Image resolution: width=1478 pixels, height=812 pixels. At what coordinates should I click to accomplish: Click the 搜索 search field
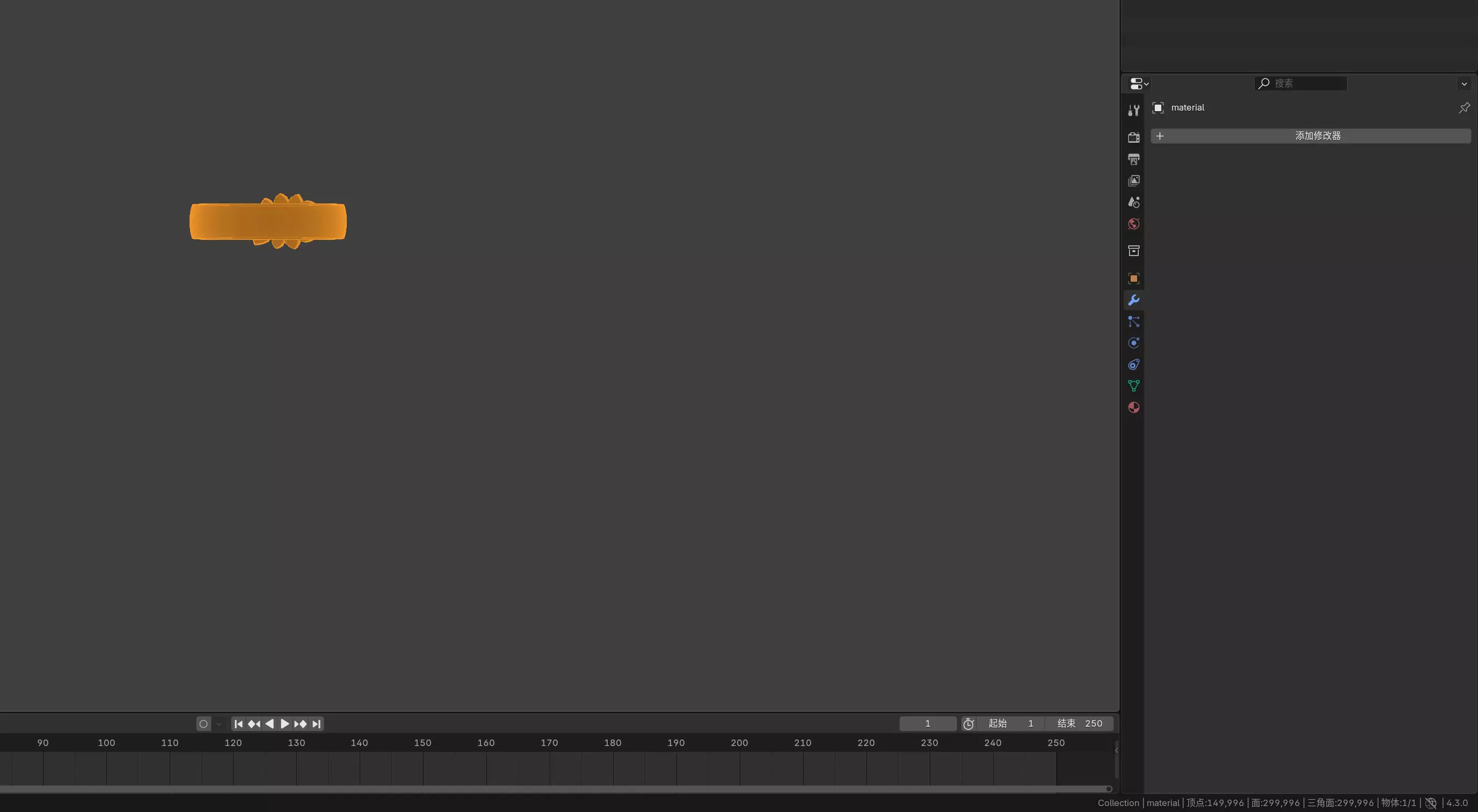pyautogui.click(x=1301, y=84)
